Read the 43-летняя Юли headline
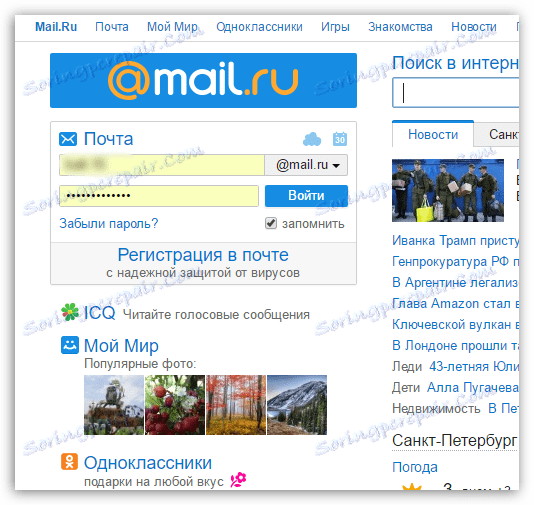The image size is (534, 505). 474,366
